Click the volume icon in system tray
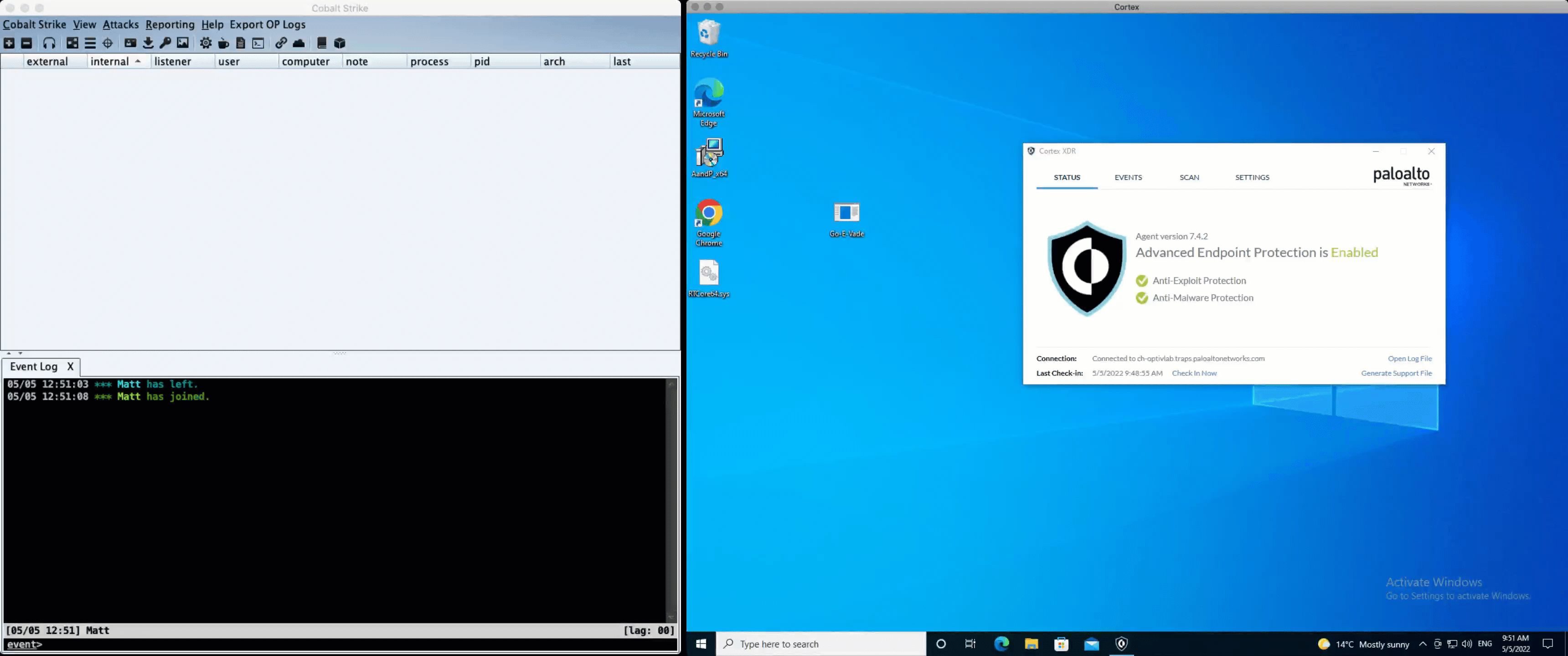This screenshot has width=1568, height=656. coord(1467,644)
